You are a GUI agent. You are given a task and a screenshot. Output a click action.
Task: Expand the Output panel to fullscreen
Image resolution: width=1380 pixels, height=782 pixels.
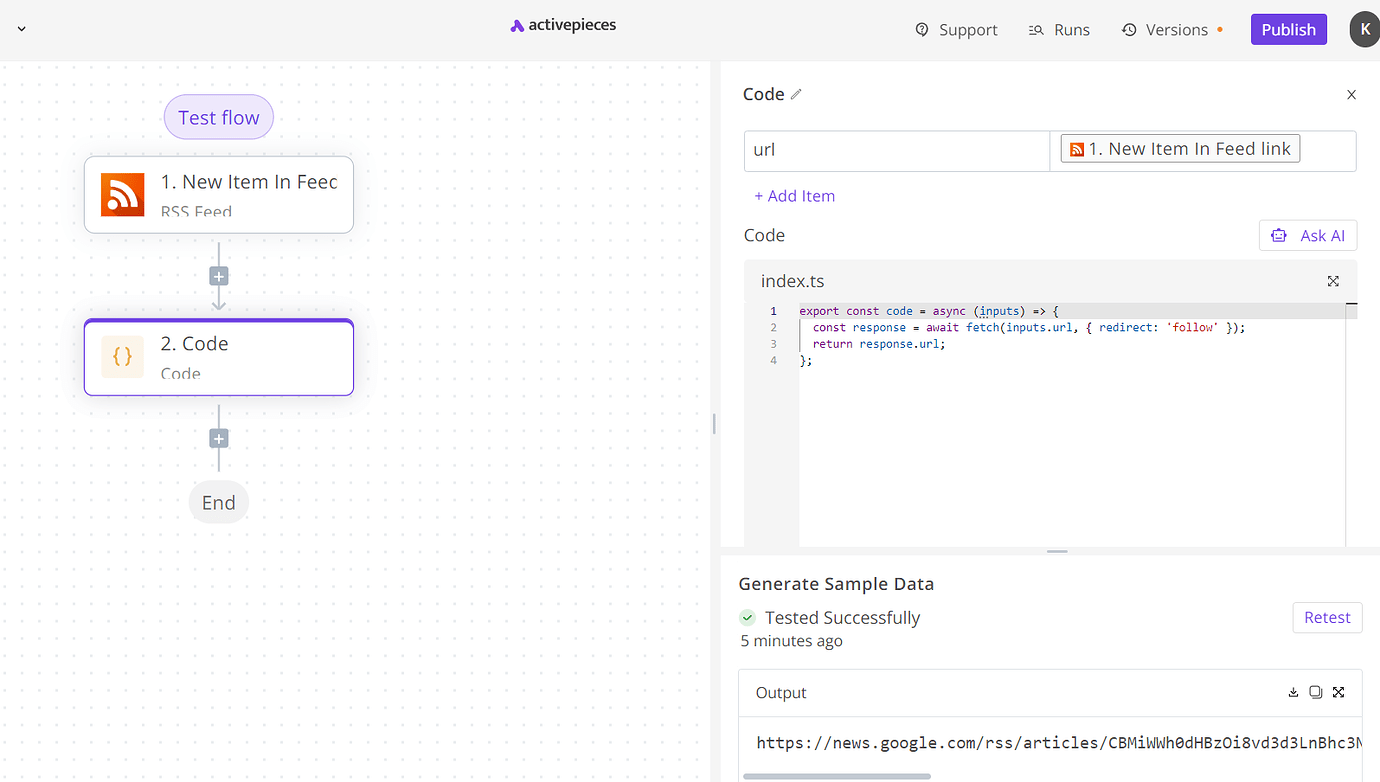point(1338,692)
